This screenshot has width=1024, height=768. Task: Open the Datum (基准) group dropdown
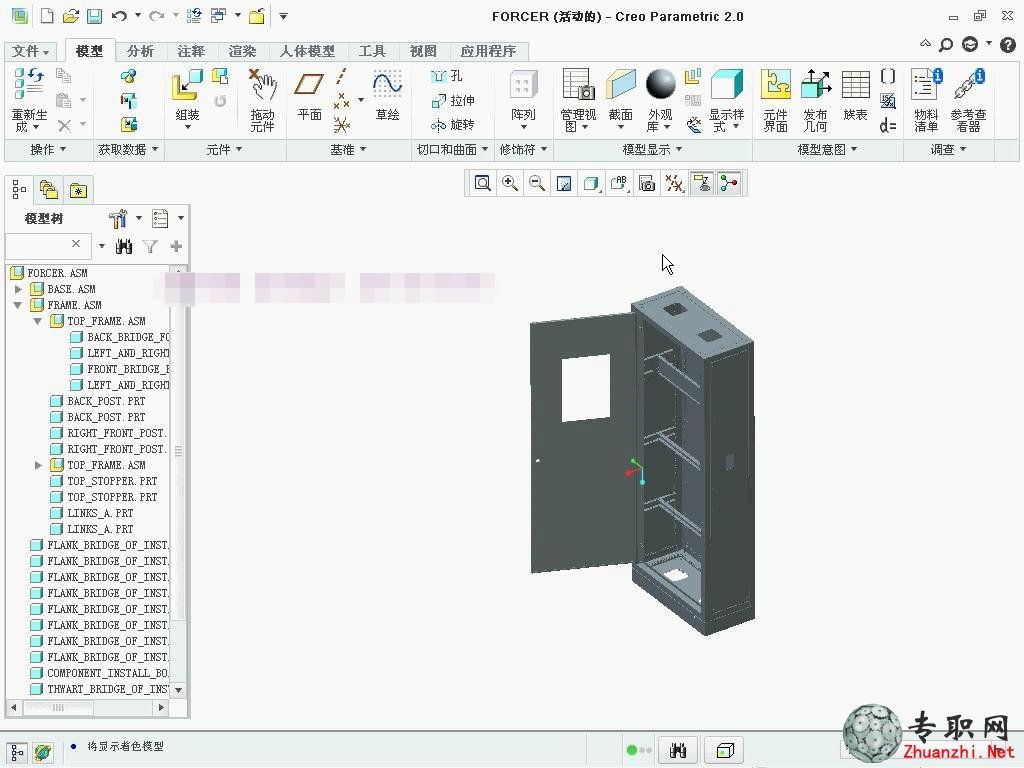[x=348, y=150]
